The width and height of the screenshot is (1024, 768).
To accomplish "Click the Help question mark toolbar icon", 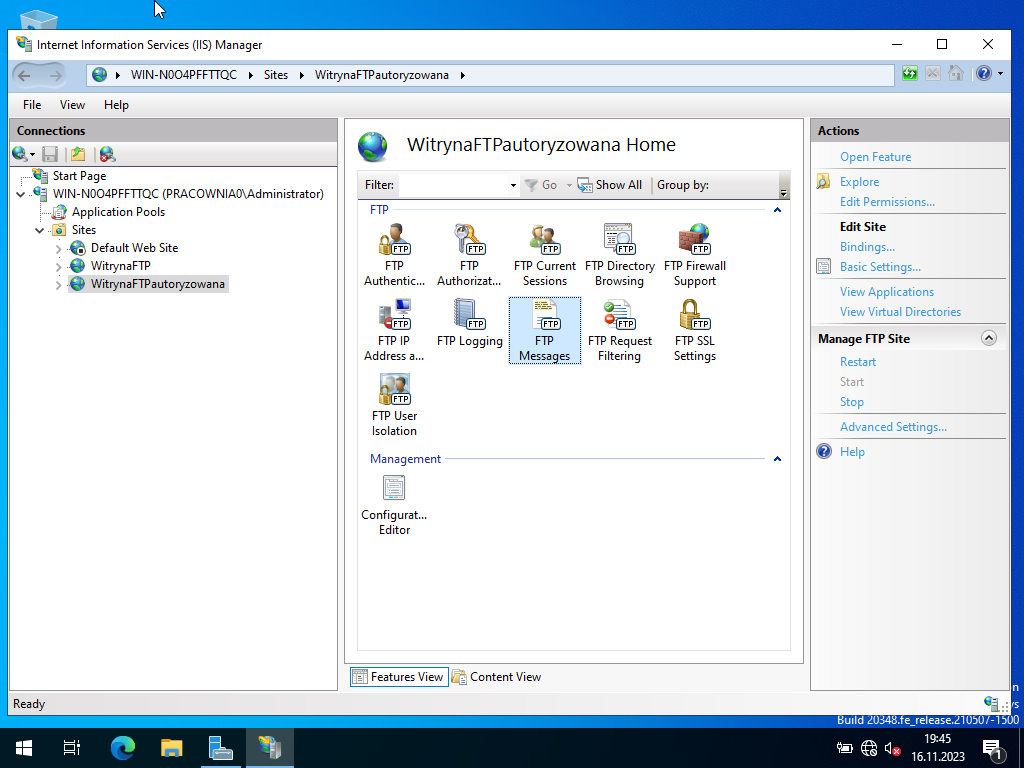I will 984,74.
